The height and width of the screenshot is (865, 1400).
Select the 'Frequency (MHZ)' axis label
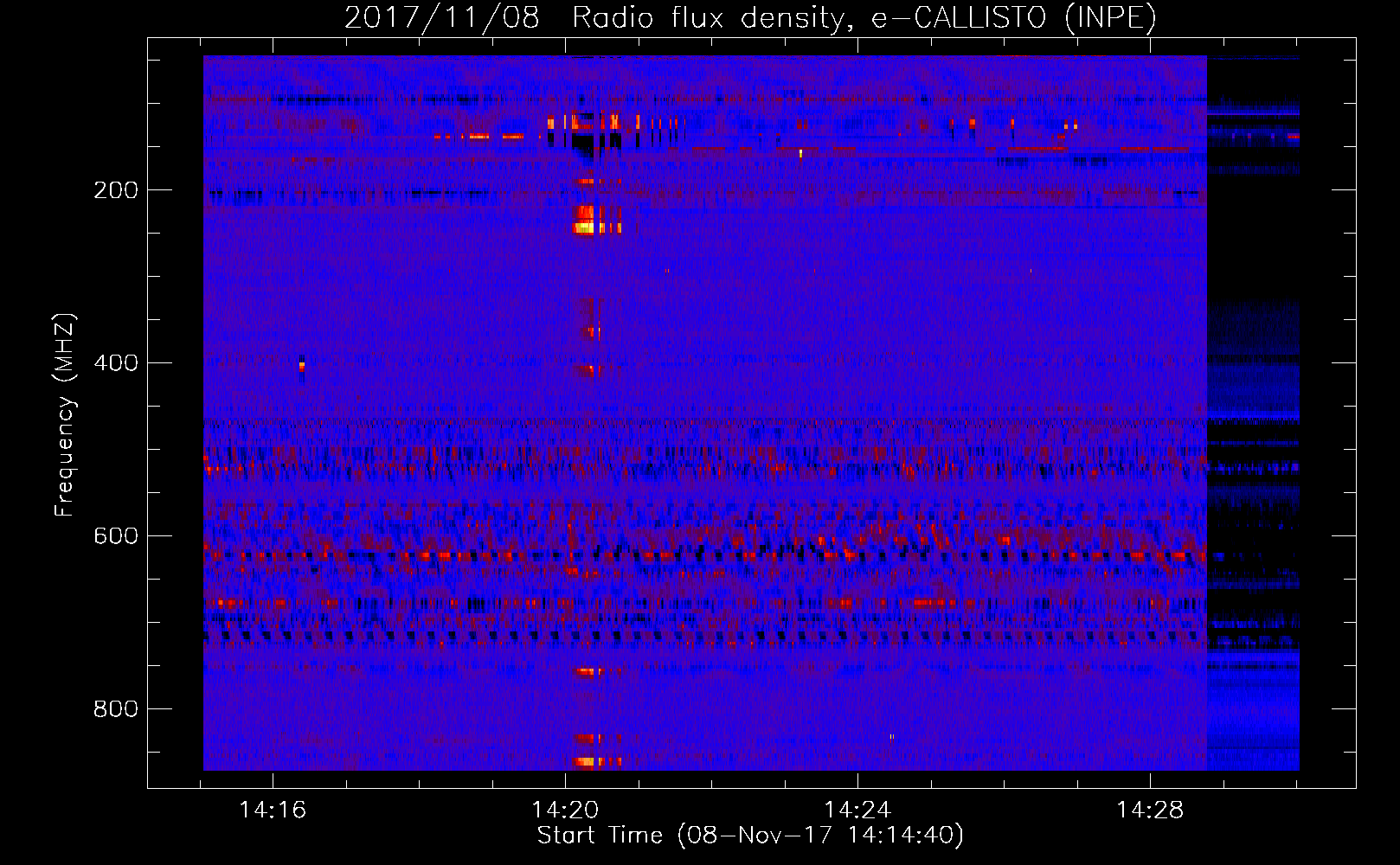pyautogui.click(x=65, y=415)
